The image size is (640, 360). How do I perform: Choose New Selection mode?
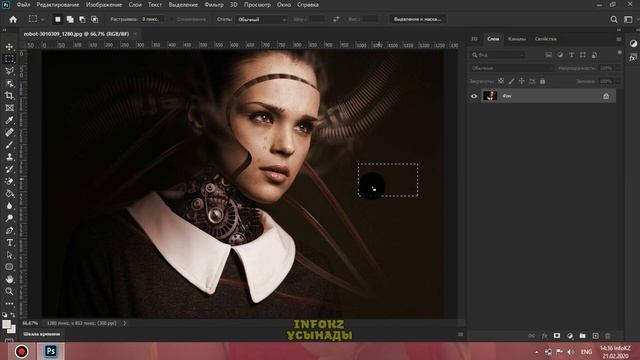58,19
